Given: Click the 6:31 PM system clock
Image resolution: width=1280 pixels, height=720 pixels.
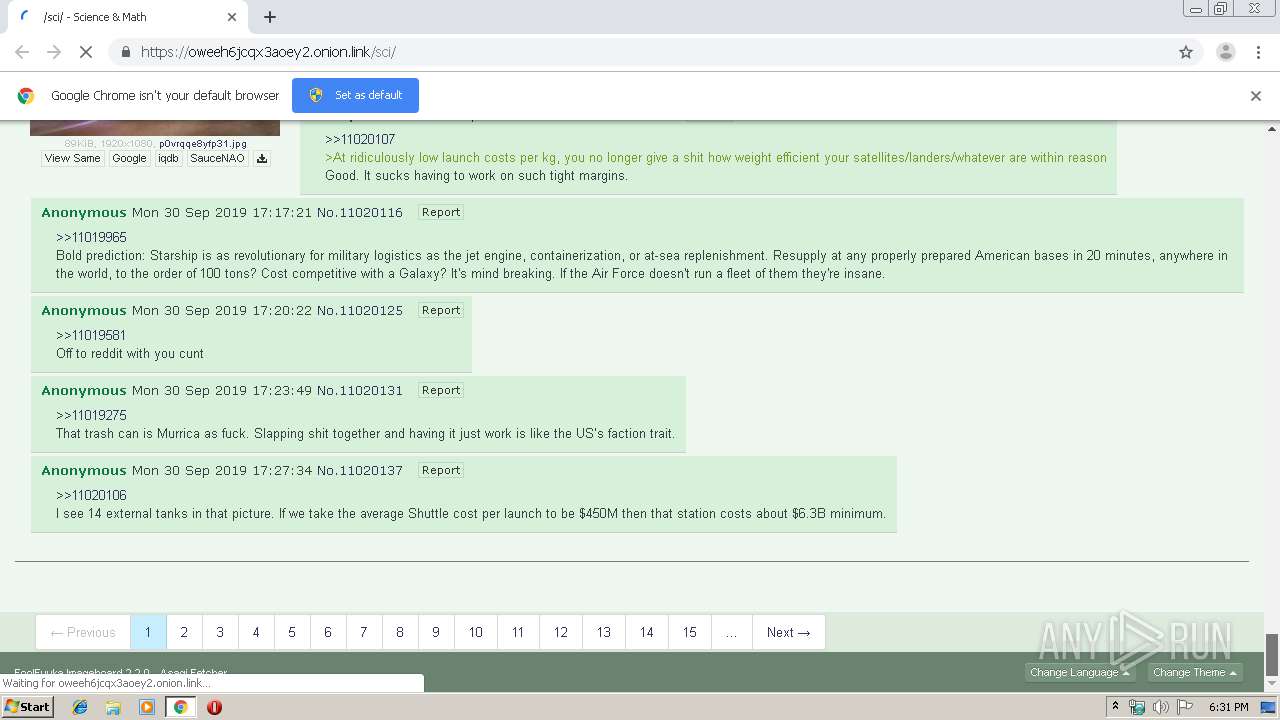Looking at the screenshot, I should [x=1228, y=707].
